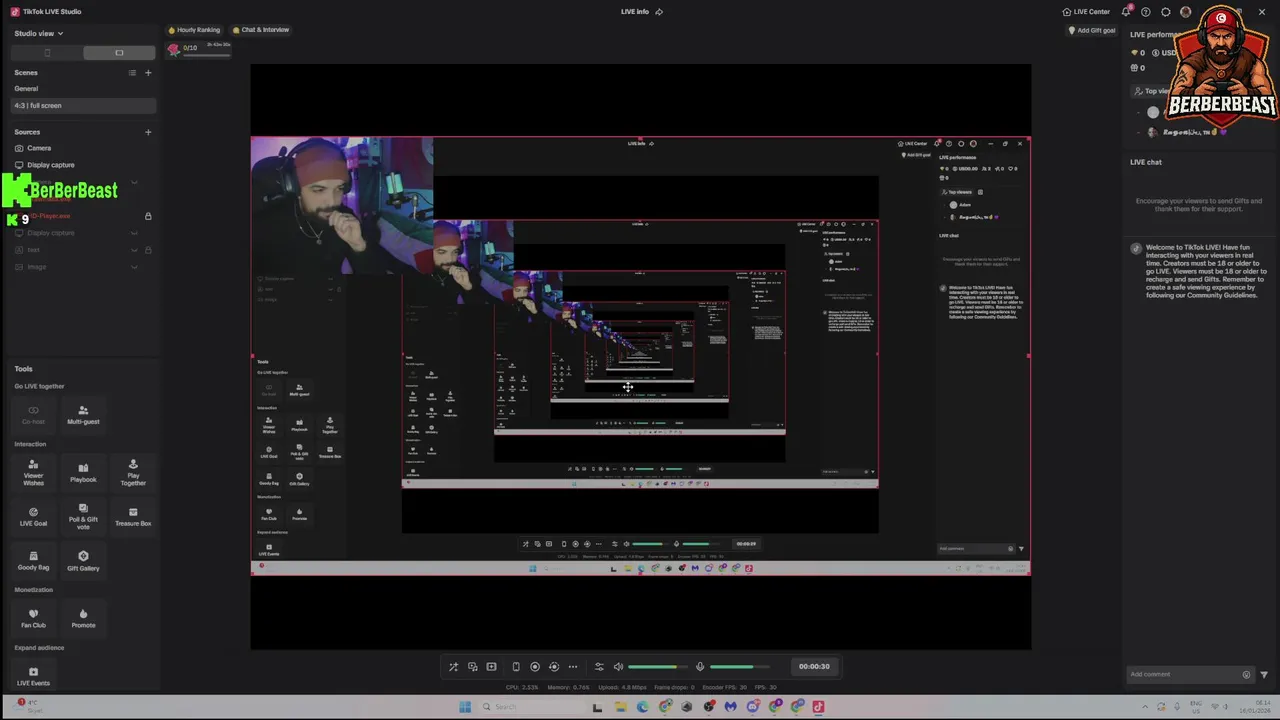Open the chat filter funnel icon
Image resolution: width=1280 pixels, height=720 pixels.
1264,675
